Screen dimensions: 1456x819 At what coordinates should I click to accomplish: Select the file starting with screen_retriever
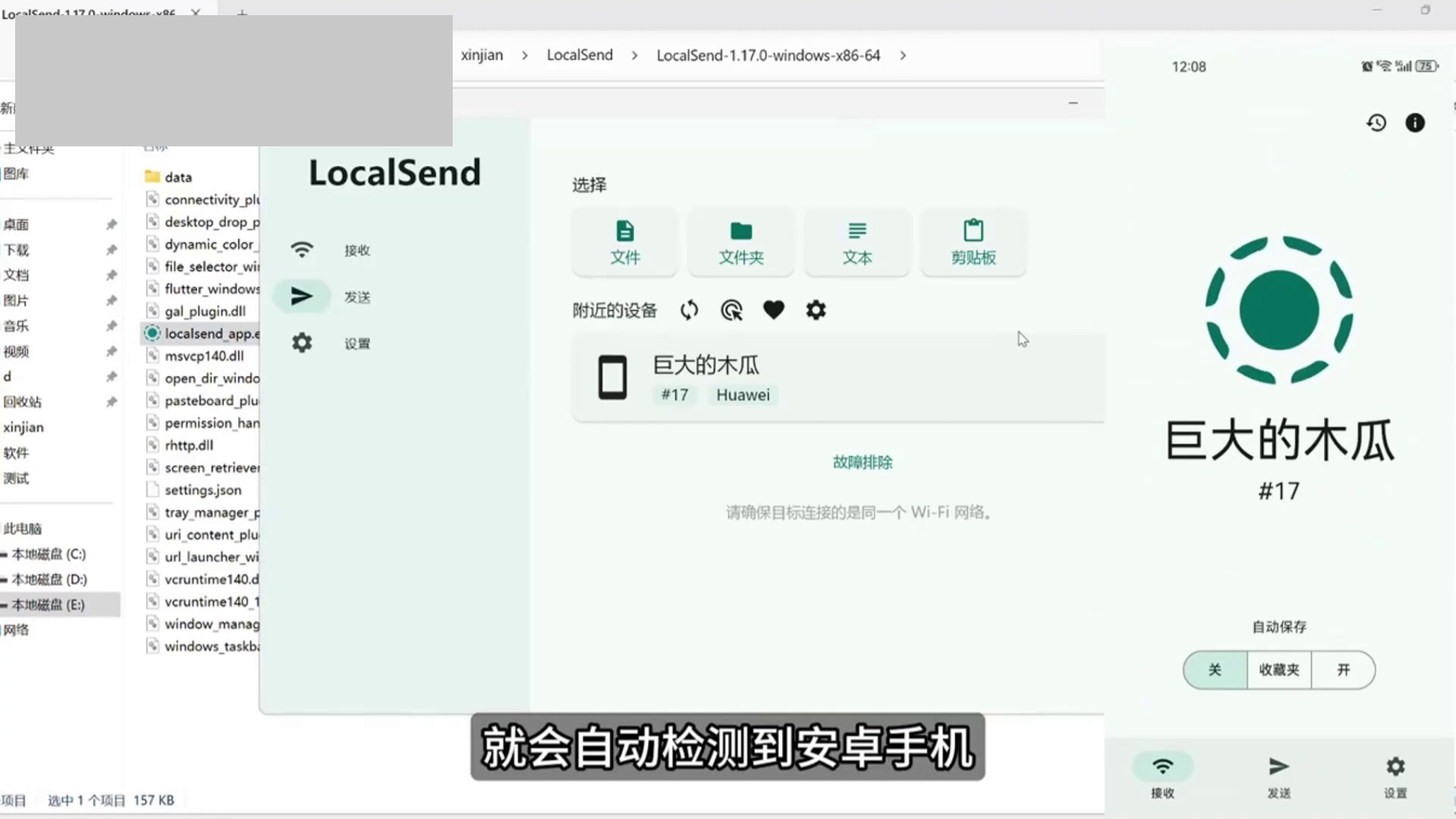[201, 468]
